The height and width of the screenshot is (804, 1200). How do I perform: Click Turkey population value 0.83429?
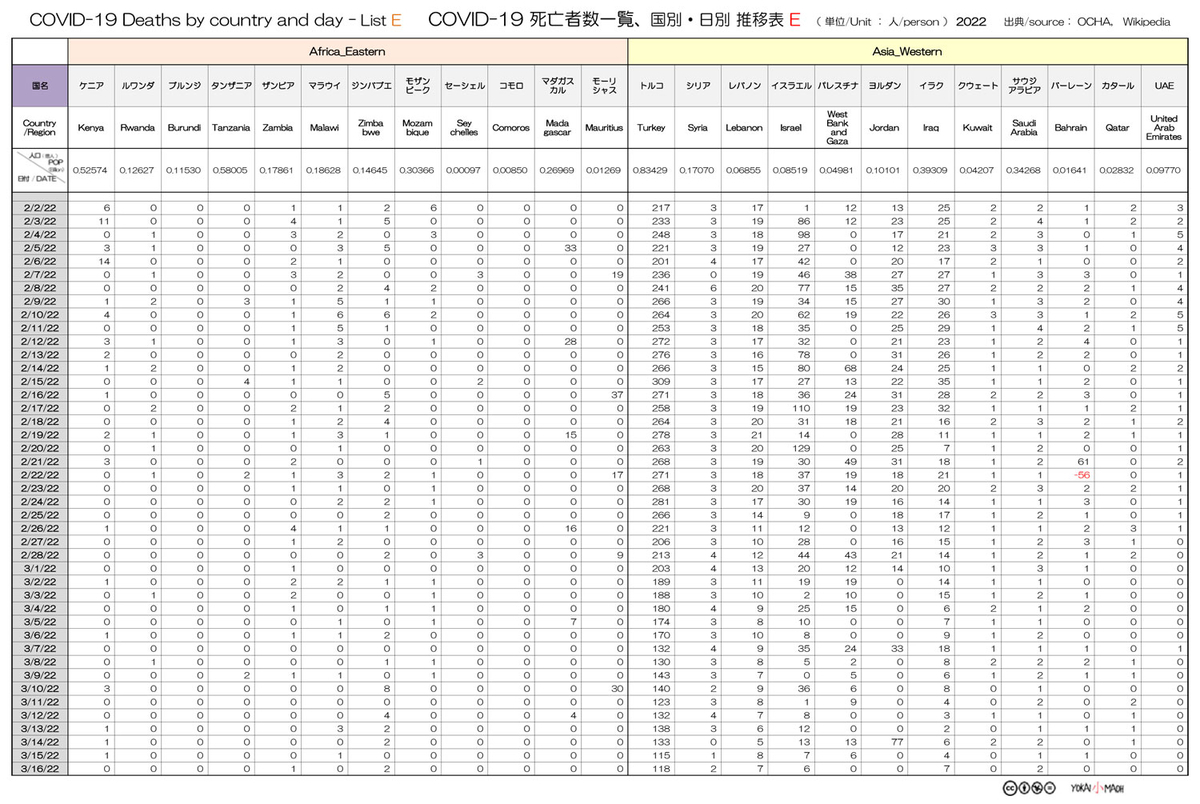point(651,172)
